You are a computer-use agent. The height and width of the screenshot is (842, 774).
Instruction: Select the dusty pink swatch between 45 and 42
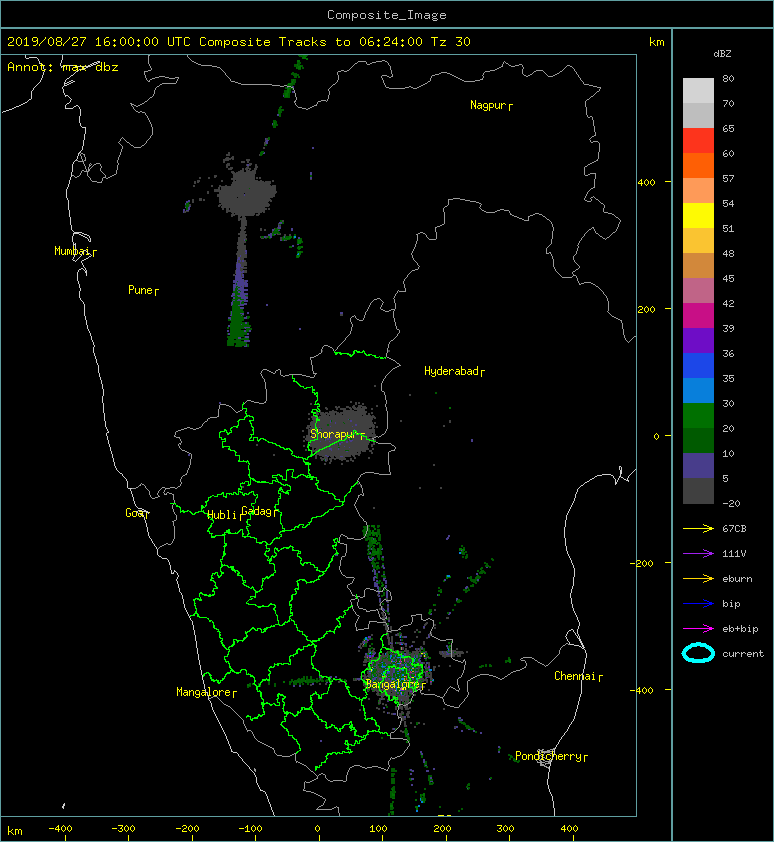[x=698, y=291]
